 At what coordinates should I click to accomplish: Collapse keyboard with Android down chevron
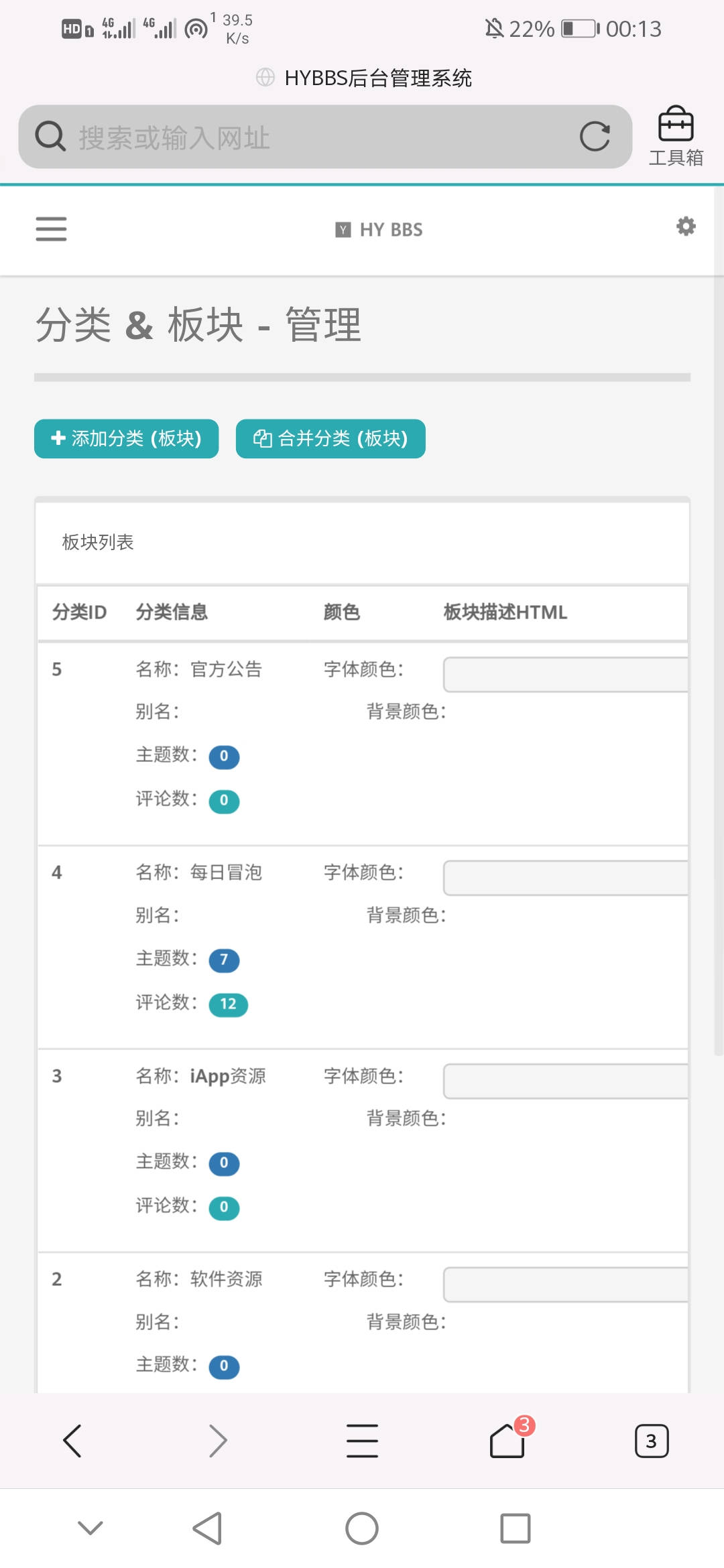click(x=90, y=1528)
